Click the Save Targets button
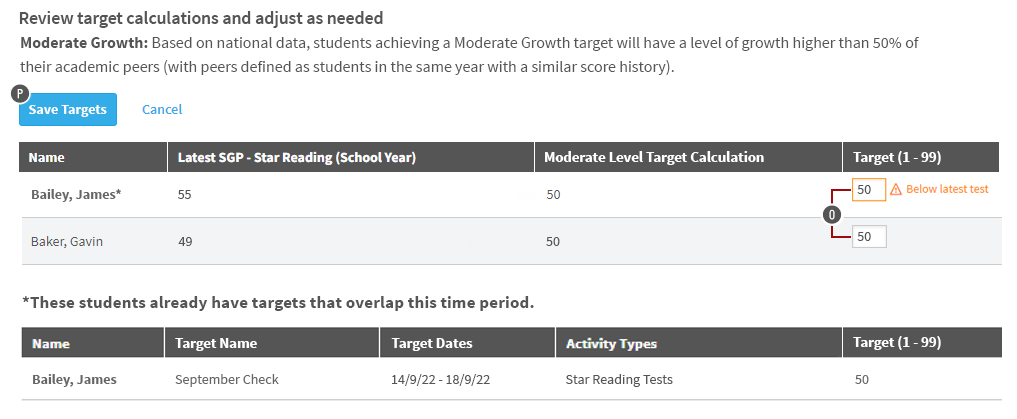Image resolution: width=1017 pixels, height=419 pixels. tap(67, 110)
